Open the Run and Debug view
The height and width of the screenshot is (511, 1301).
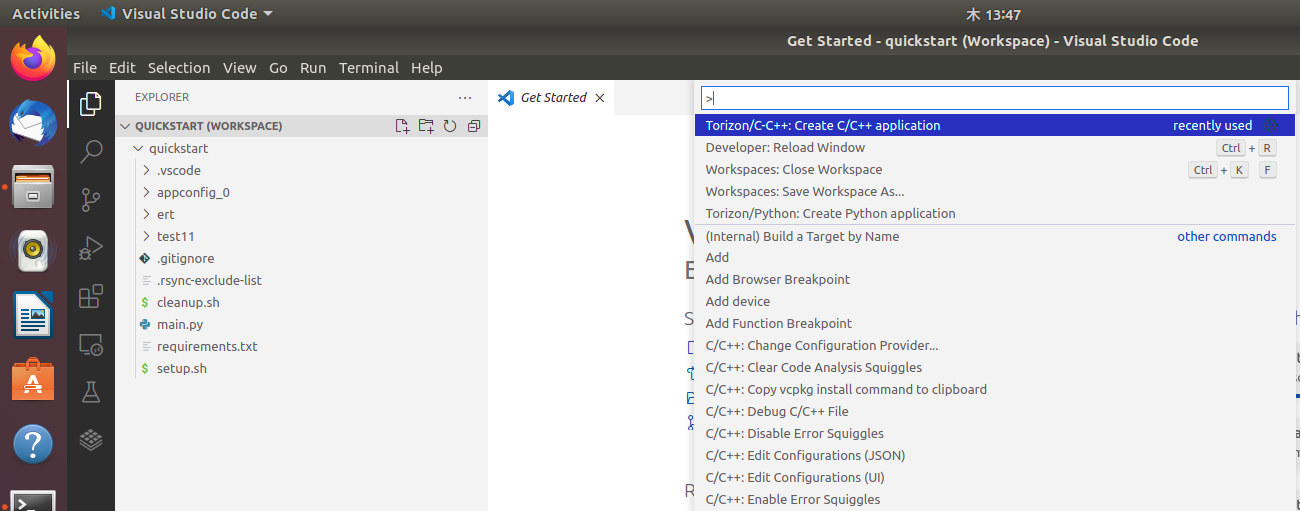coord(91,247)
